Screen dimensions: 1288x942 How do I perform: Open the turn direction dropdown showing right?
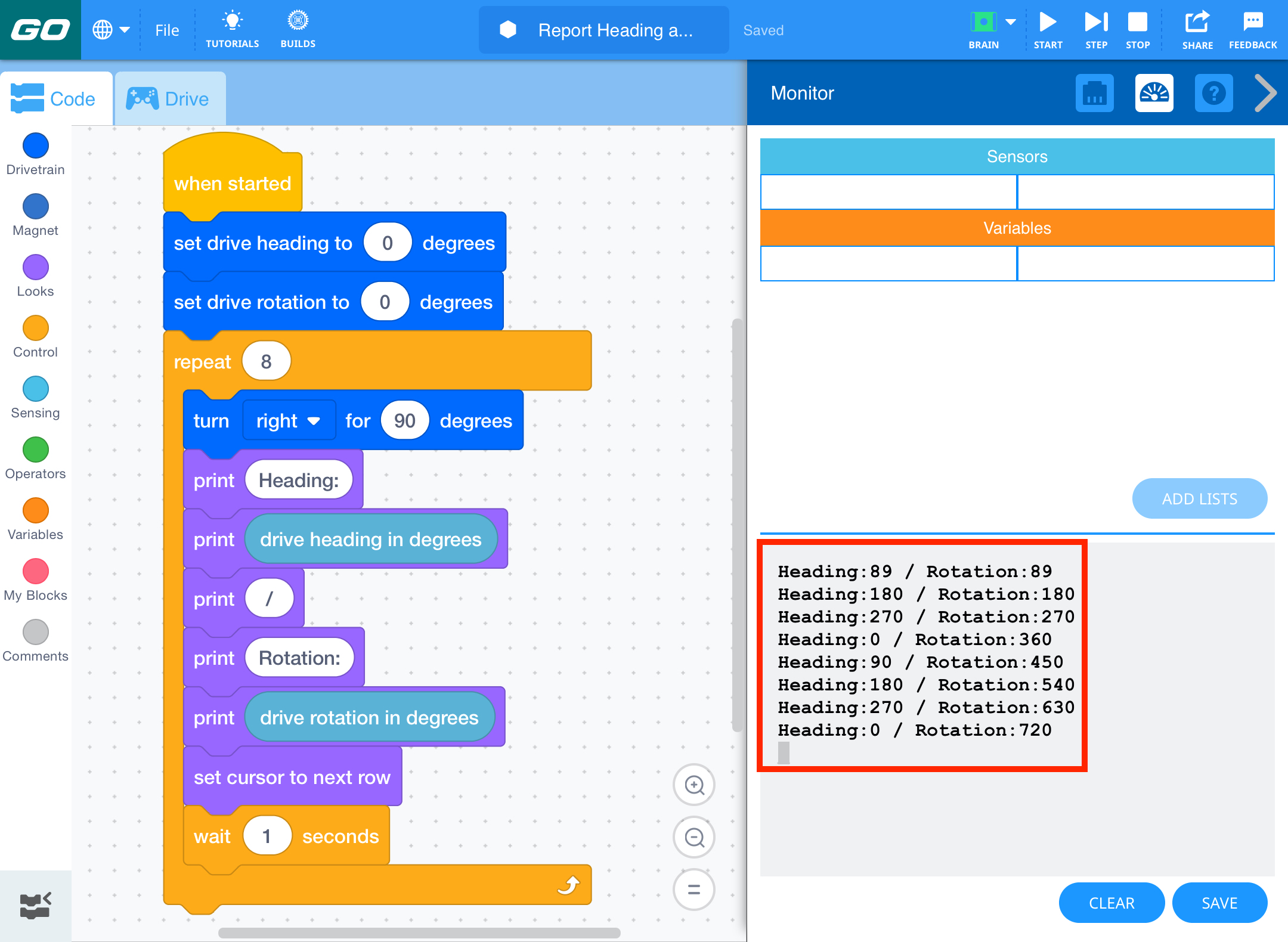(x=289, y=420)
